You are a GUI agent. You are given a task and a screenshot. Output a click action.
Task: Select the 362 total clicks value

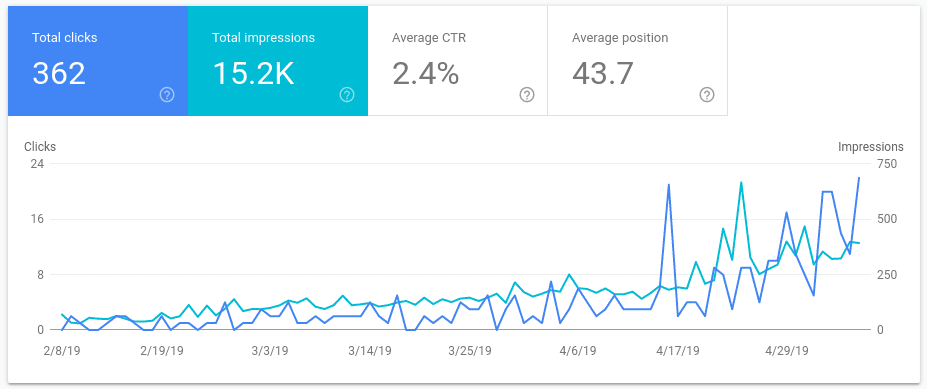pos(59,74)
